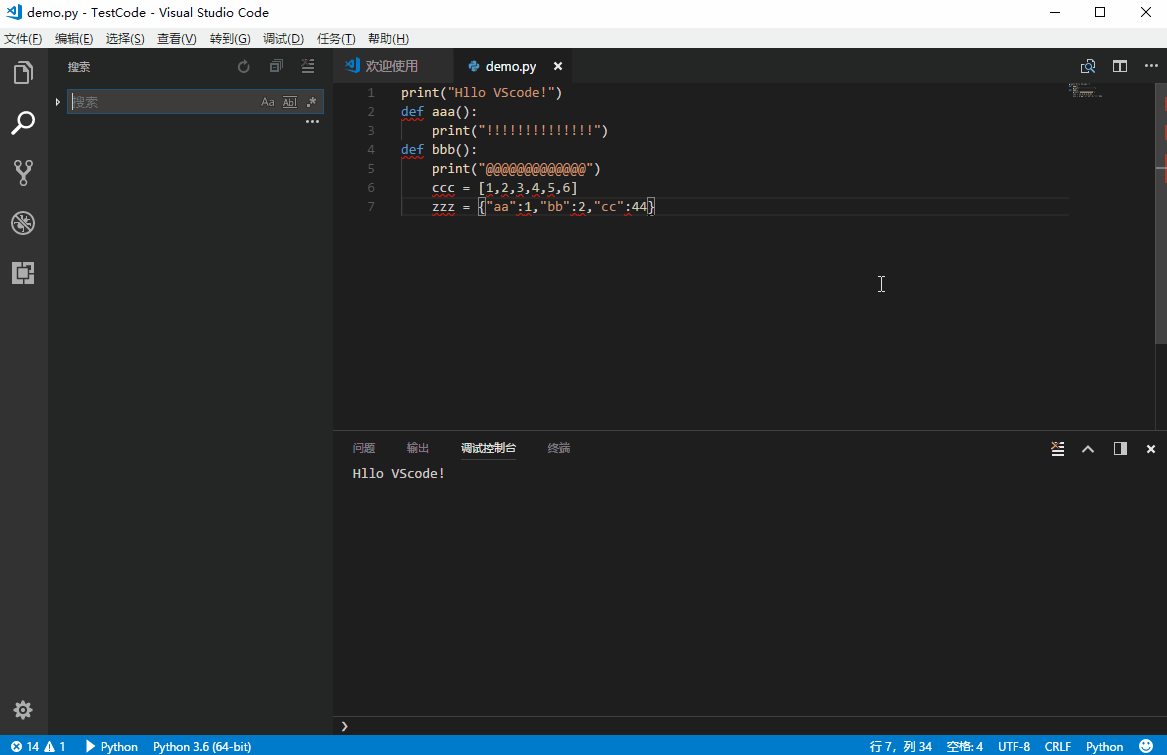Click CRLF line ending in status bar
Image resolution: width=1167 pixels, height=755 pixels.
1057,746
